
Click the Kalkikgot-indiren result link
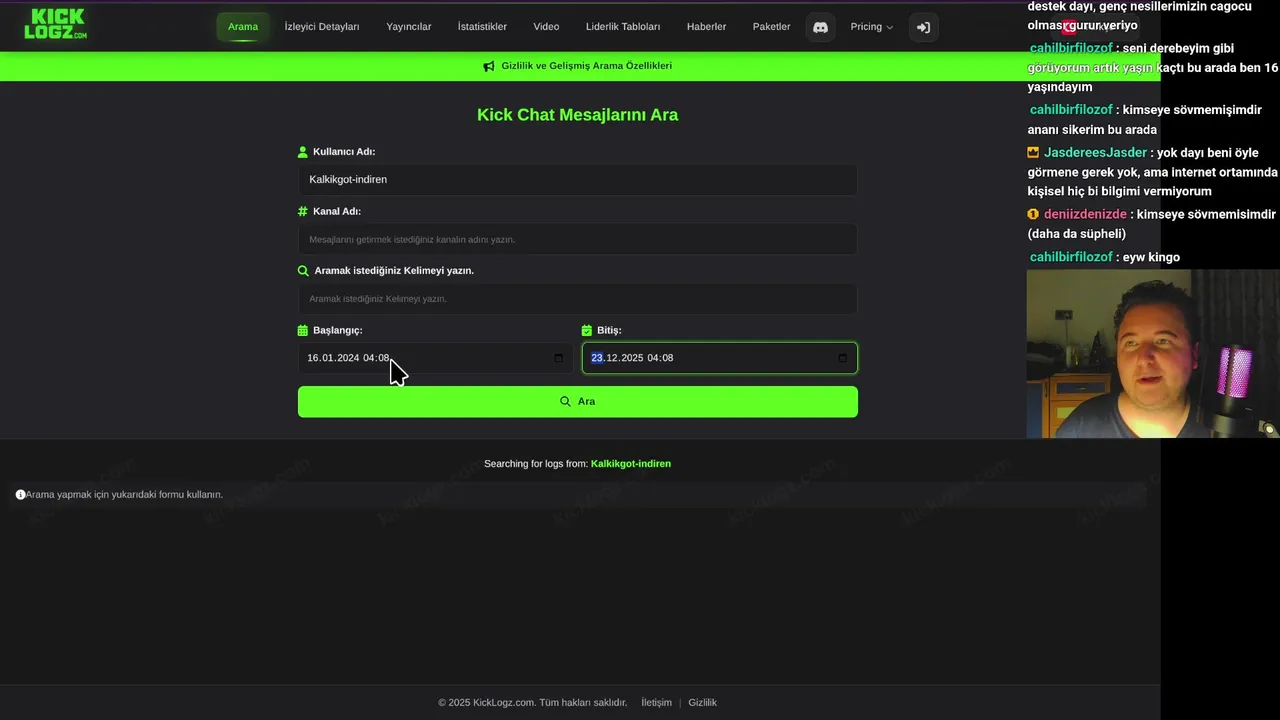pos(631,464)
